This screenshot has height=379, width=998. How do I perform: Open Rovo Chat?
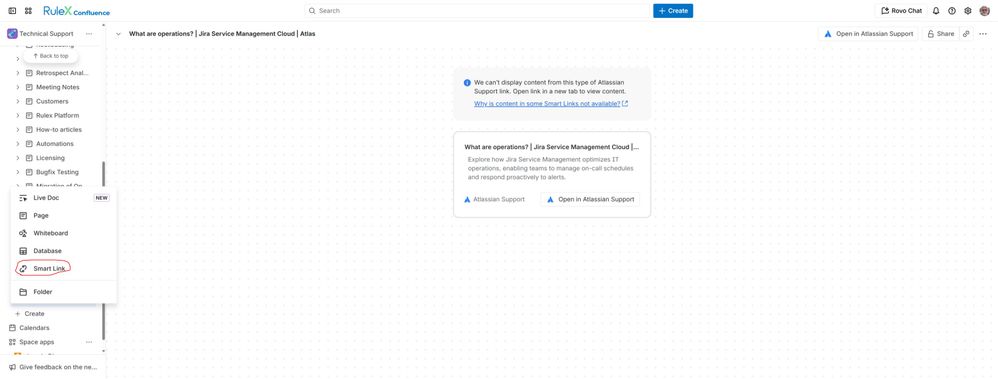(x=901, y=11)
